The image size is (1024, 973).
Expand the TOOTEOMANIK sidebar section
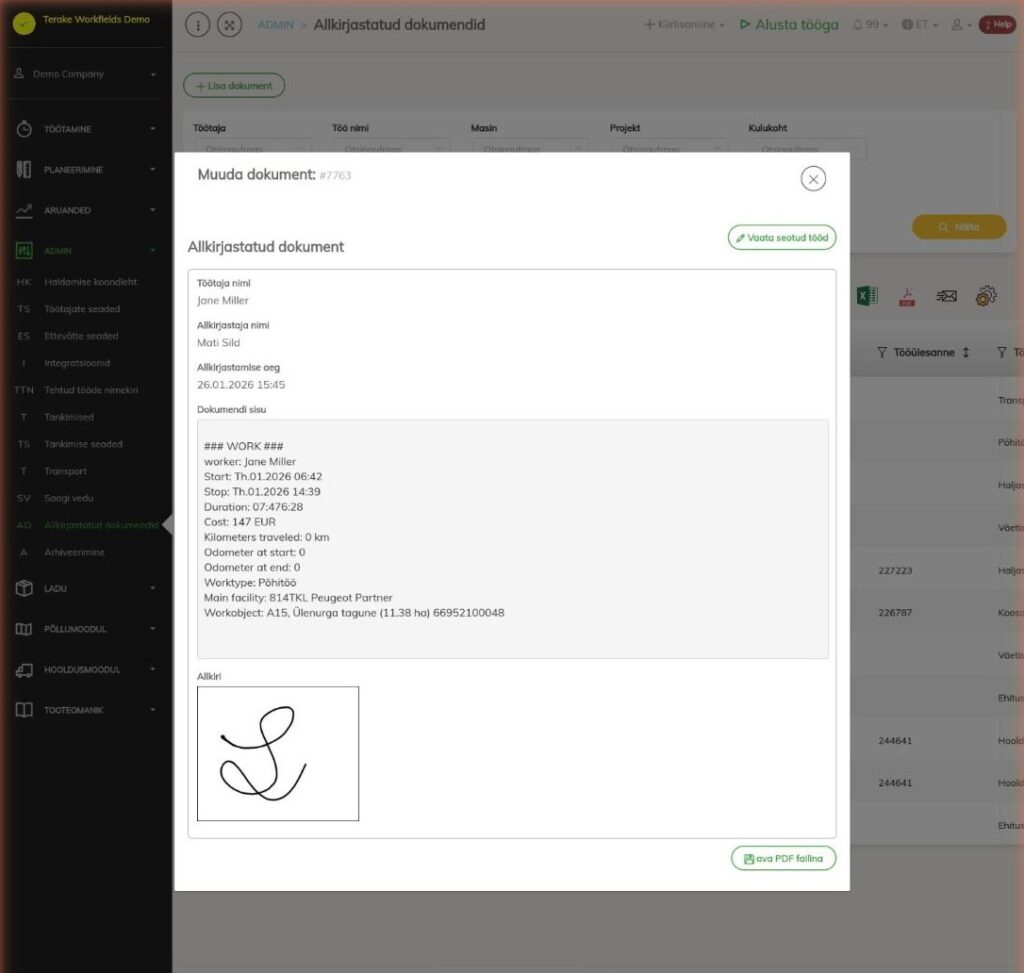[x=86, y=710]
